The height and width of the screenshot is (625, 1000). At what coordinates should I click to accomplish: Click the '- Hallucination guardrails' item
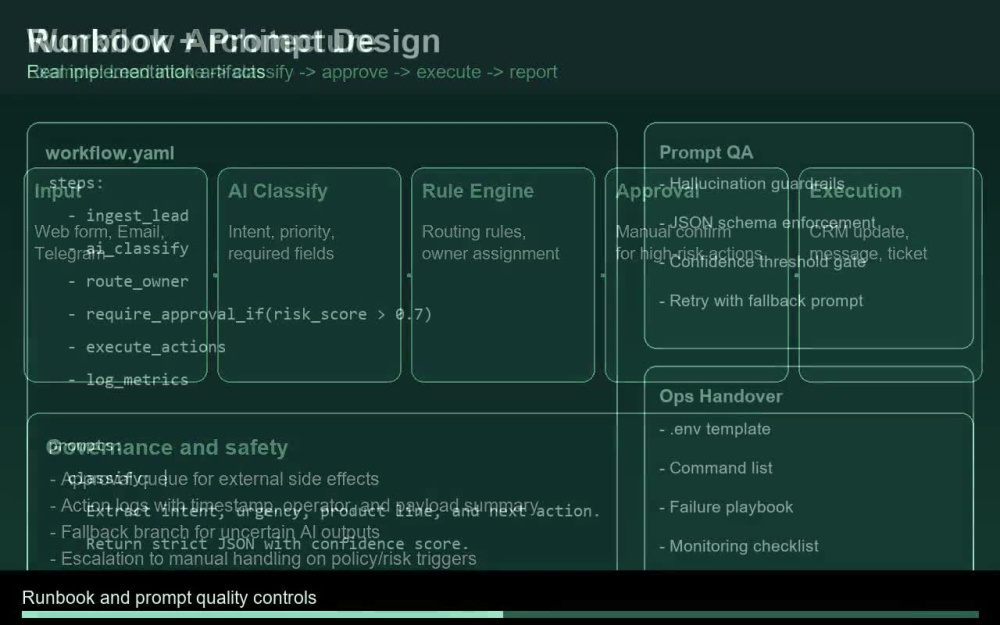(752, 184)
